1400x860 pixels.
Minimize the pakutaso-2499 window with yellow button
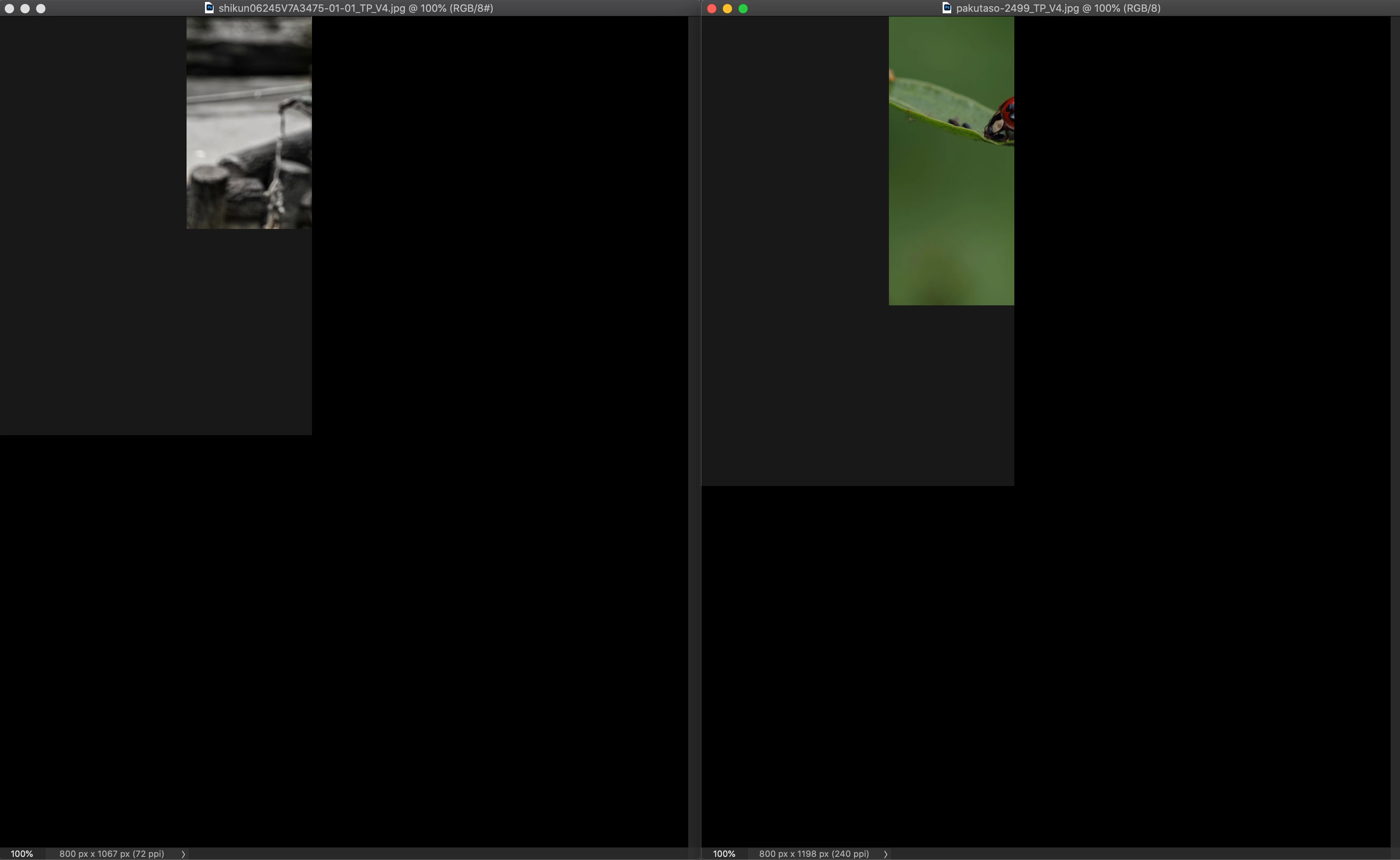tap(727, 9)
